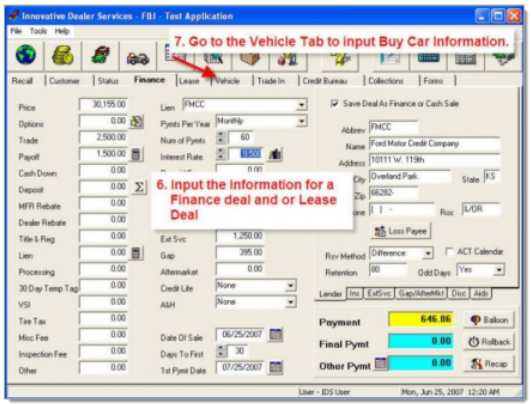
Task: Expand the Pymts Per Year dropdown
Action: click(301, 121)
